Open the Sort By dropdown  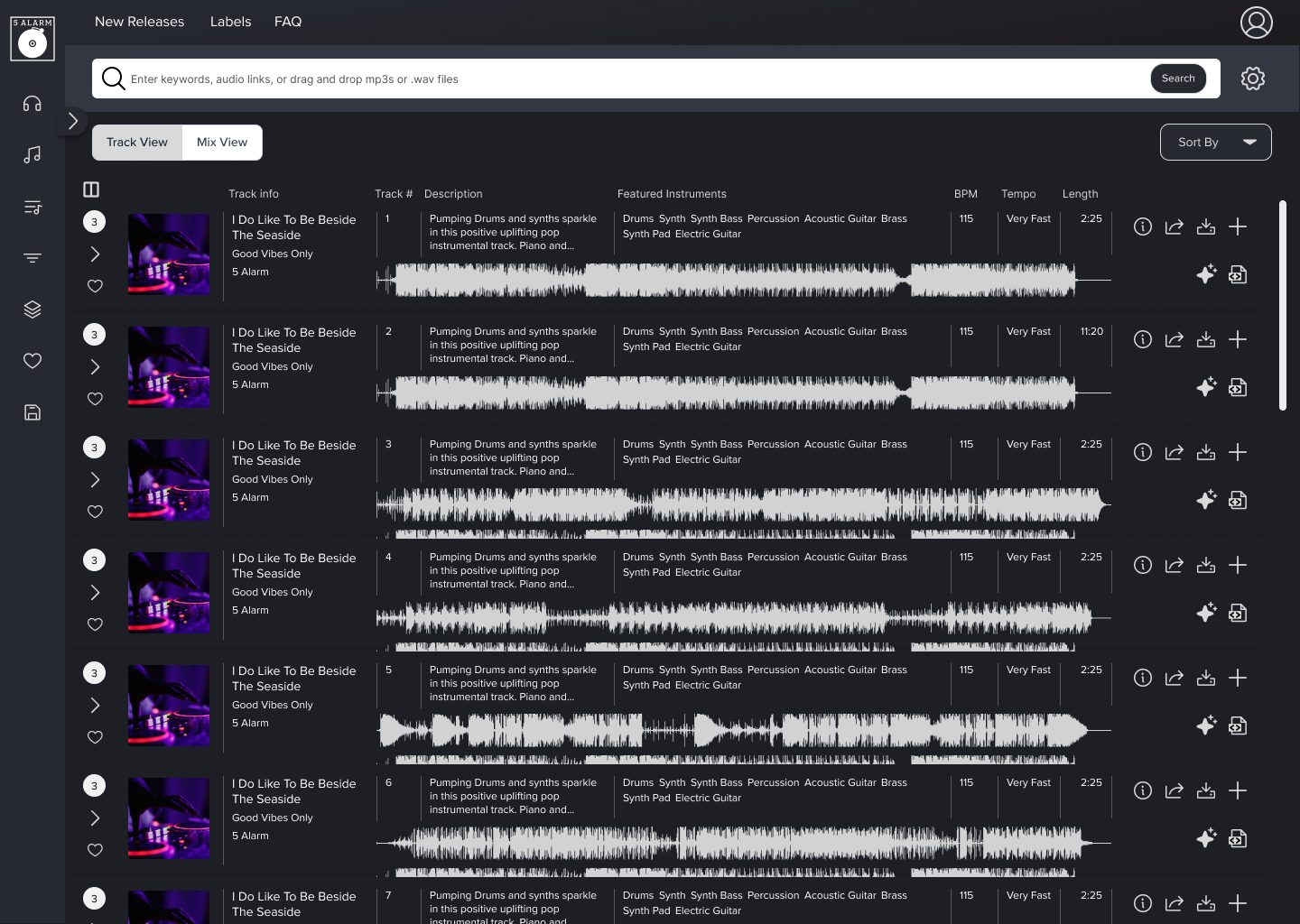(1215, 142)
